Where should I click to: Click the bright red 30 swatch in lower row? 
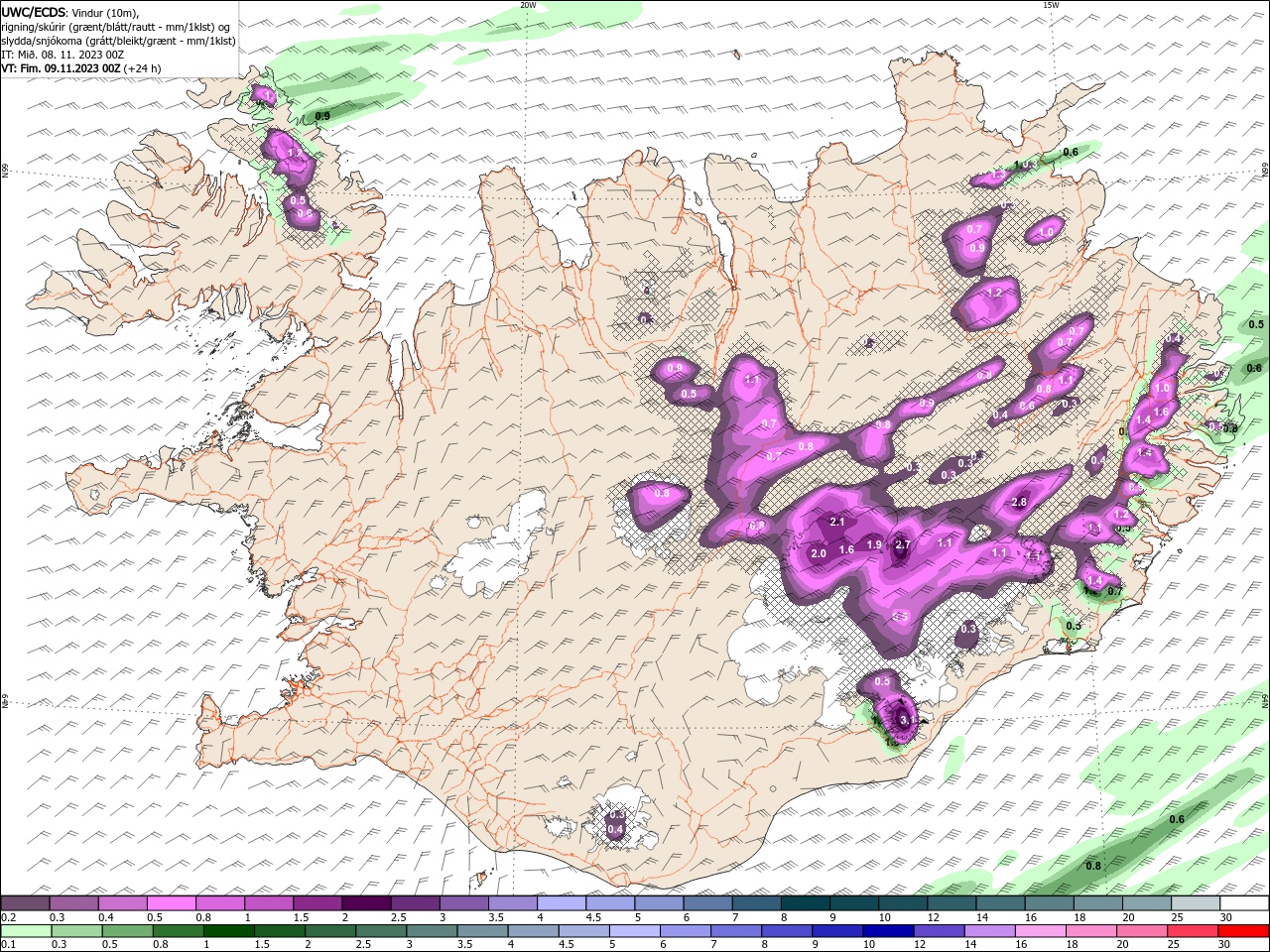pyautogui.click(x=1243, y=931)
